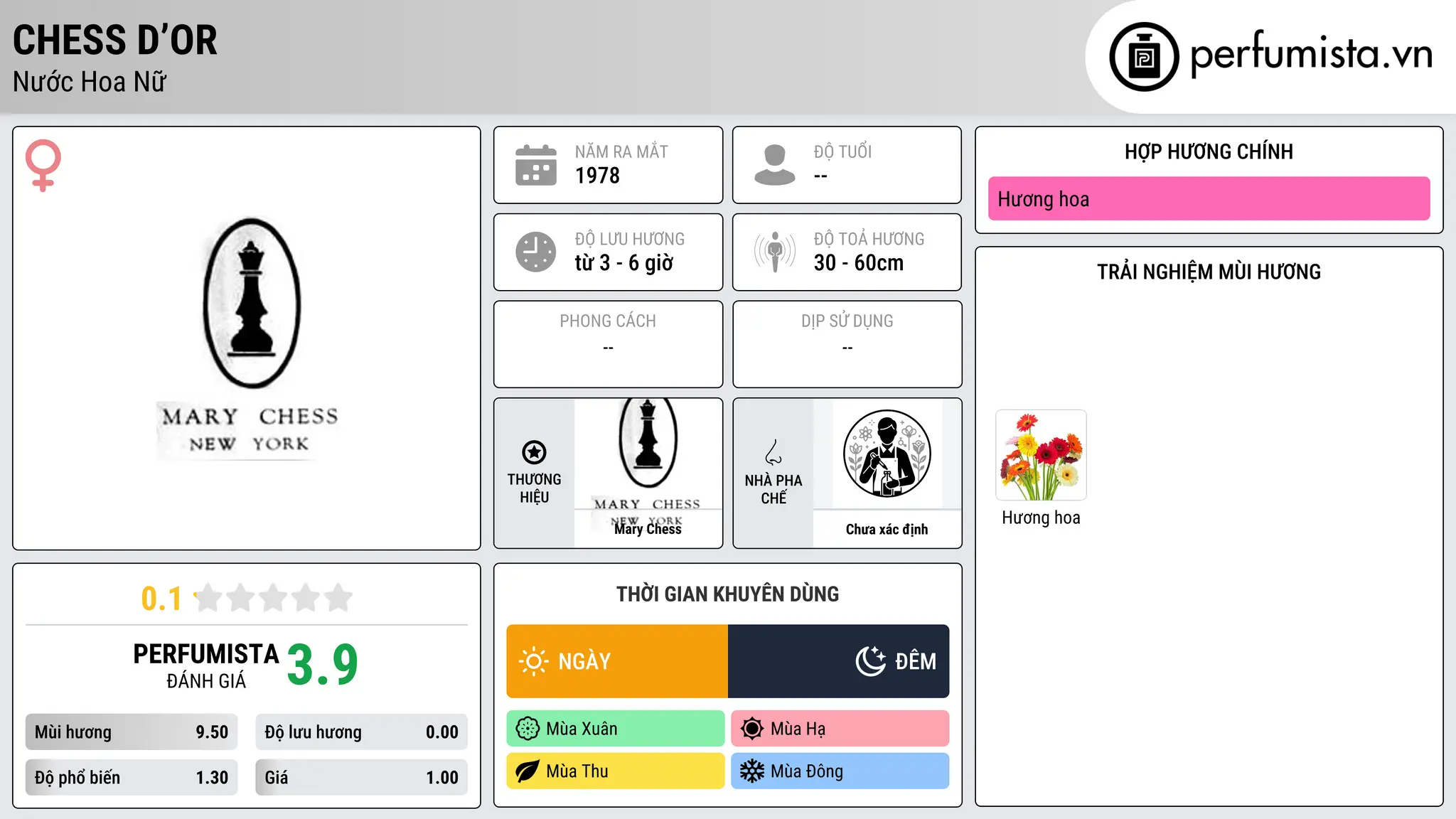Click the Dịp sử dụng card
Screen dimensions: 1456x819
point(847,344)
